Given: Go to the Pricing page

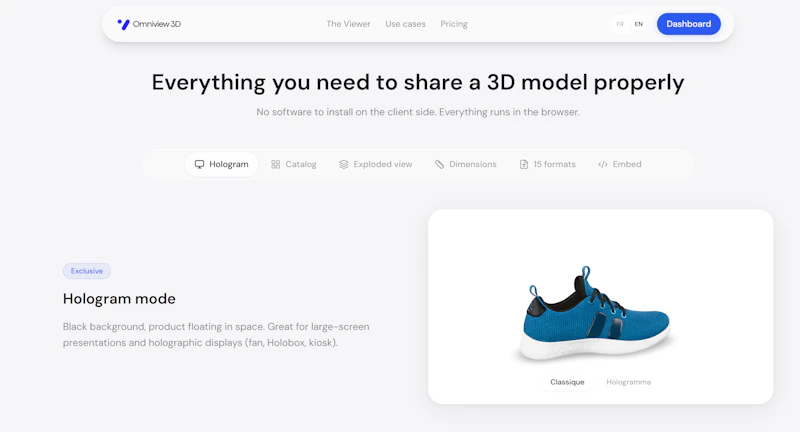Looking at the screenshot, I should point(454,24).
